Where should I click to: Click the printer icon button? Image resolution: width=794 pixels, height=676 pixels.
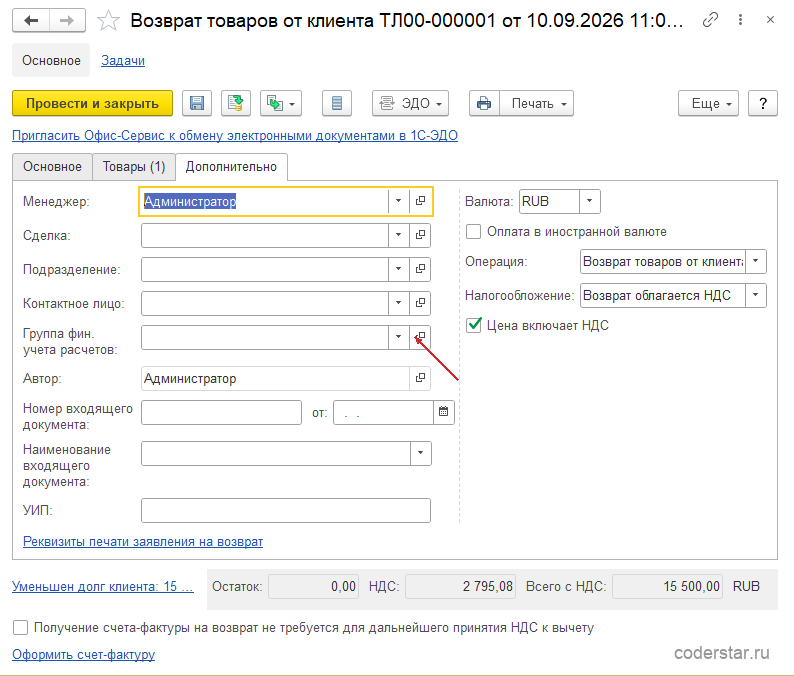point(484,103)
